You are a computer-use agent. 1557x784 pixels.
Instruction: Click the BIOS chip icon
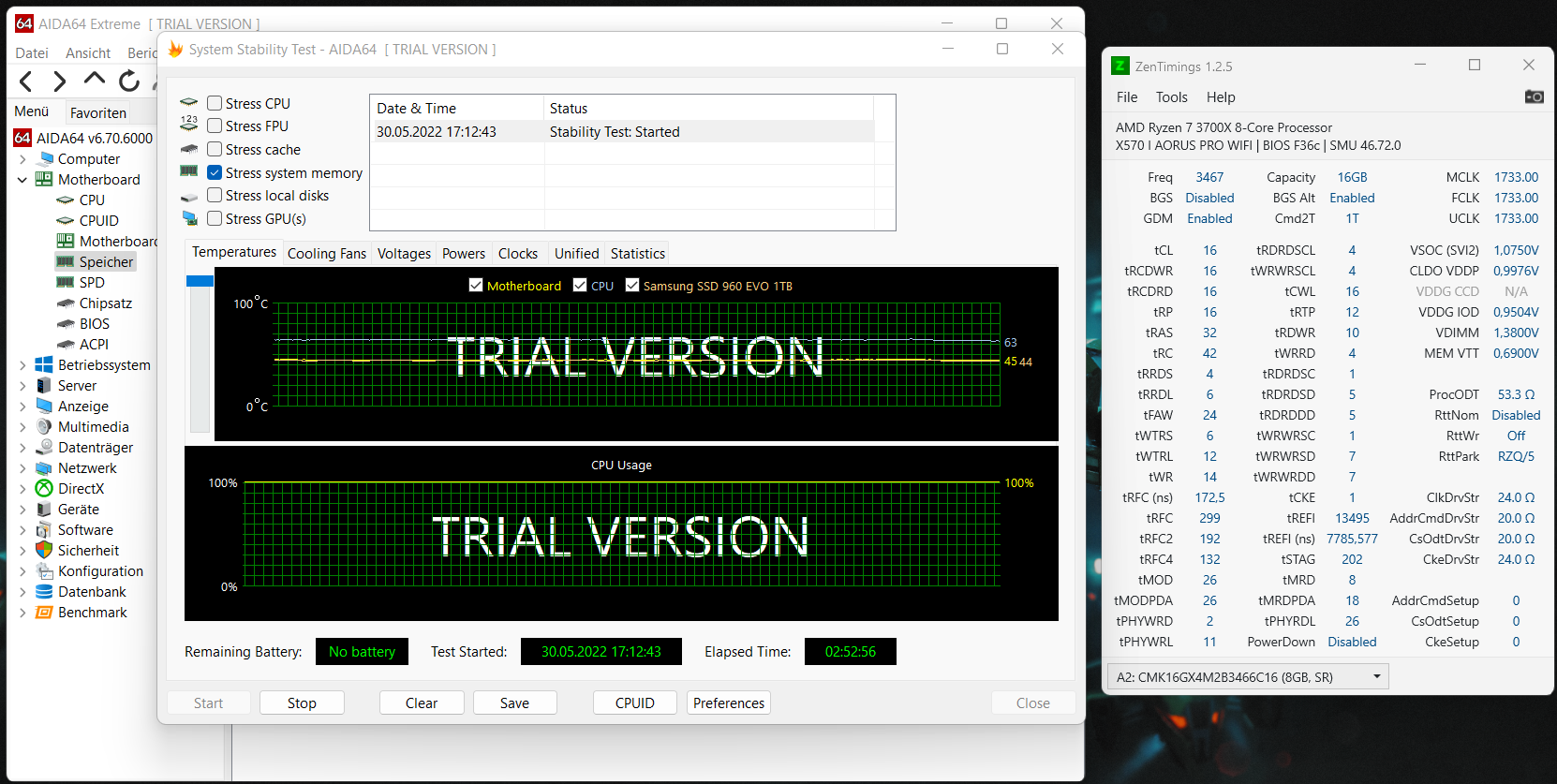66,323
